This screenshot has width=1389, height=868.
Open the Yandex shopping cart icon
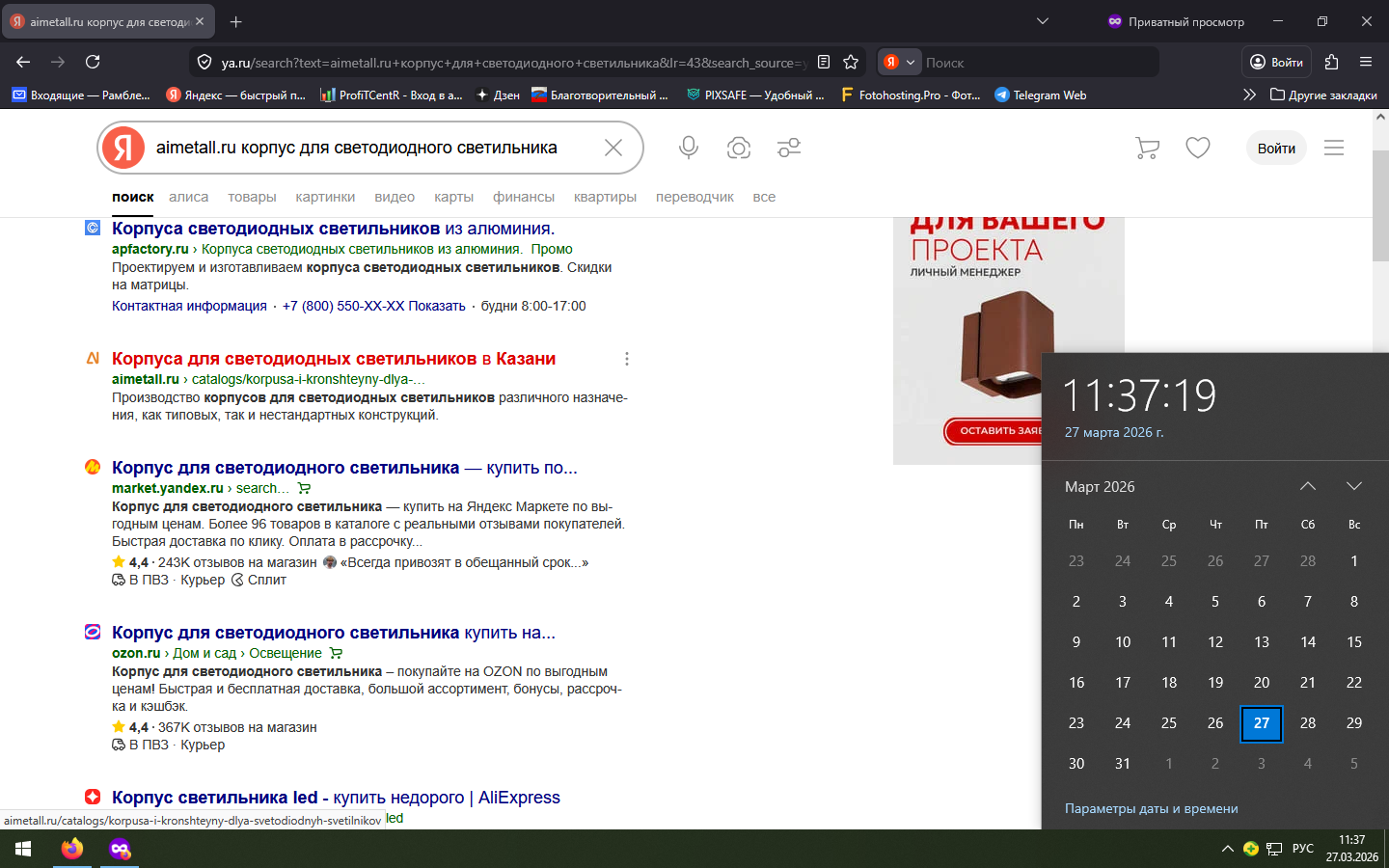tap(1147, 148)
